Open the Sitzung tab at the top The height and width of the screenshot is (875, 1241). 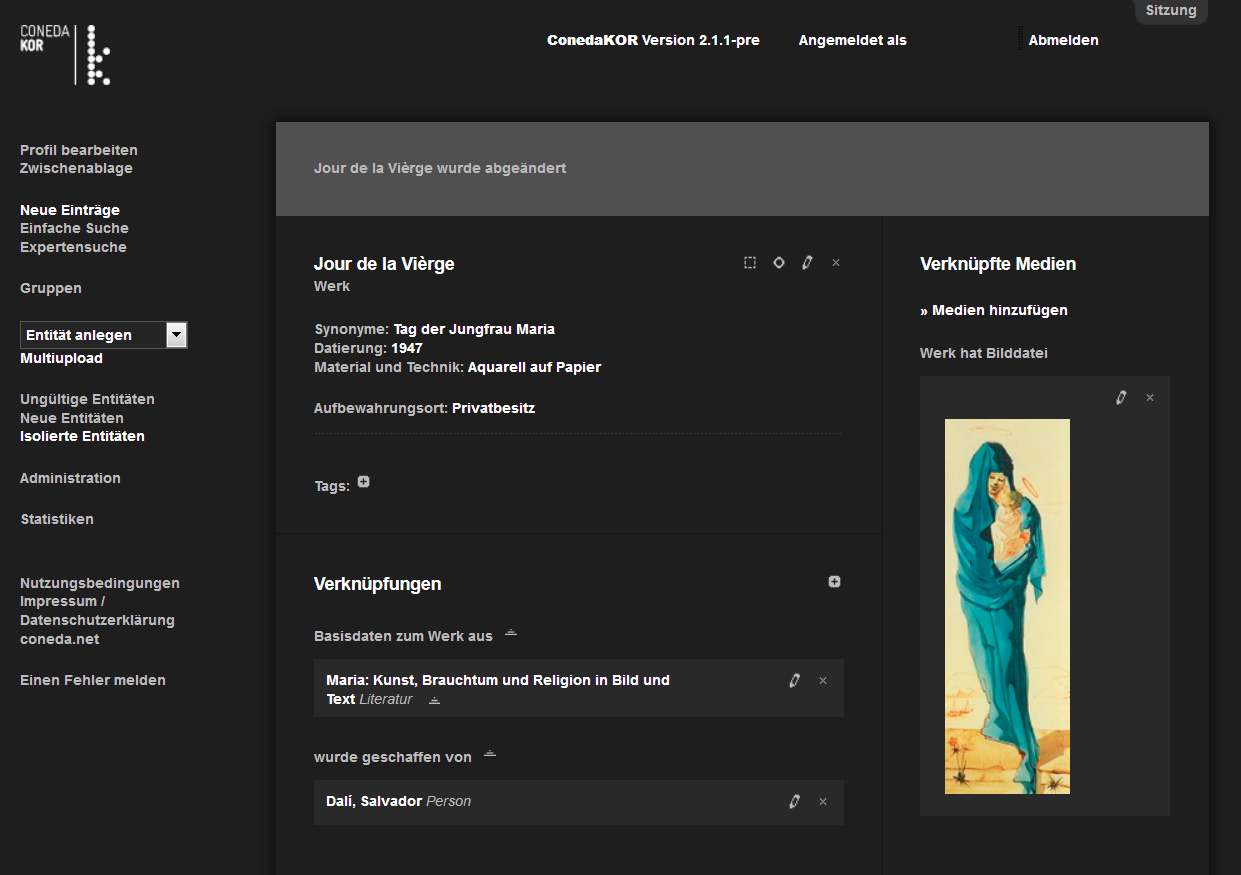(x=1171, y=11)
